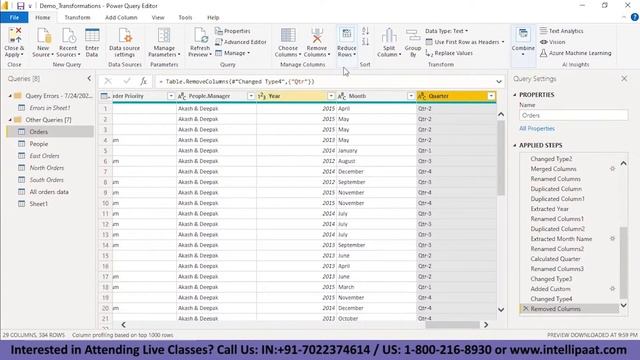Screen dimensions: 640x360
Task: Click the Group By icon
Action: pyautogui.click(x=413, y=36)
